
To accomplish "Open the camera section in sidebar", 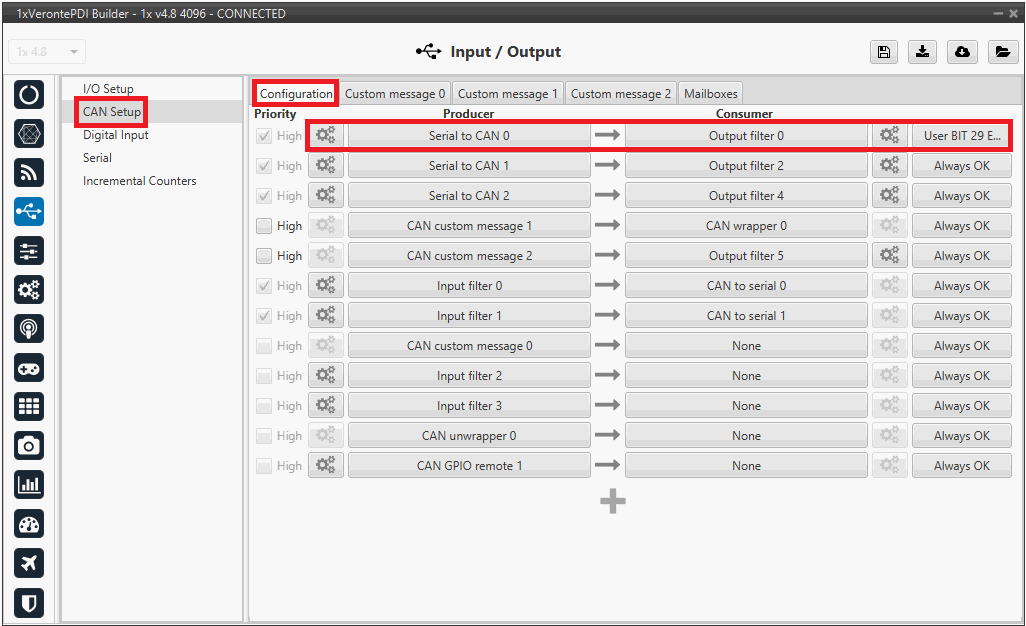I will tap(29, 445).
